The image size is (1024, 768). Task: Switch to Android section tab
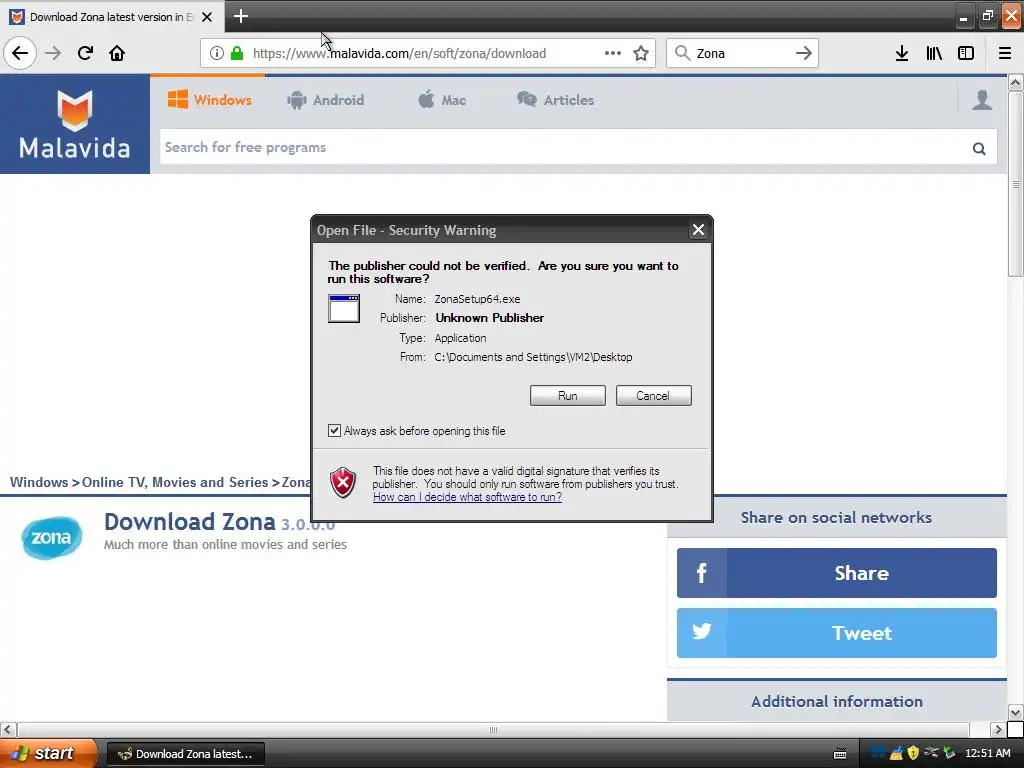click(325, 100)
